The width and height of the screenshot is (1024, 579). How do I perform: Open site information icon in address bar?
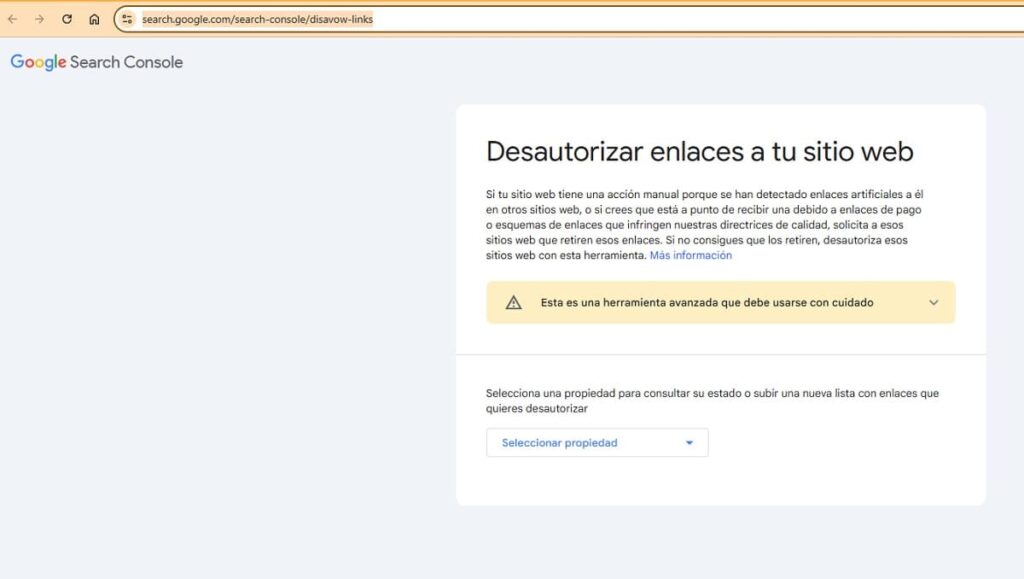coord(127,19)
